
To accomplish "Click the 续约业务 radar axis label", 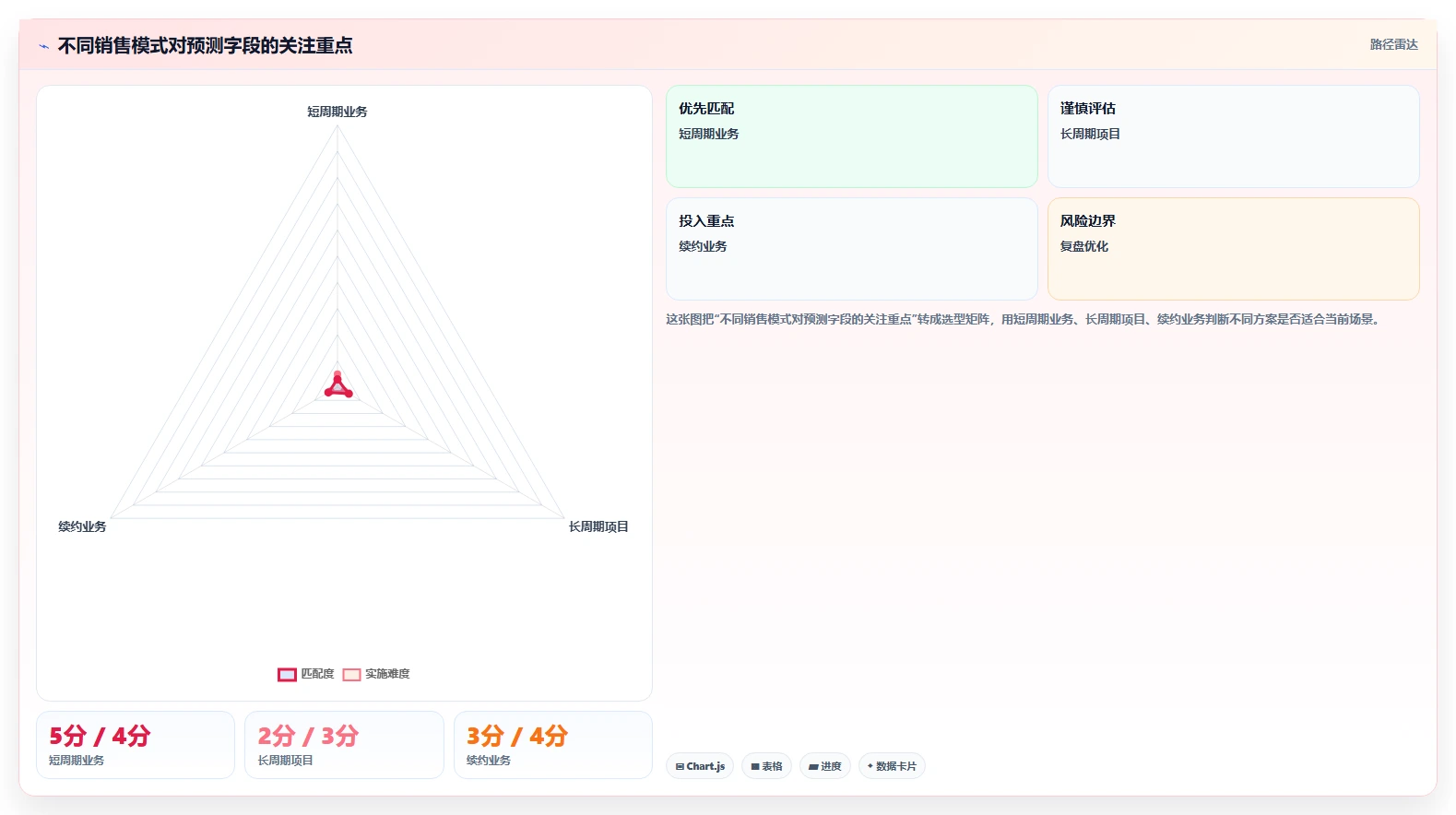I will (82, 526).
